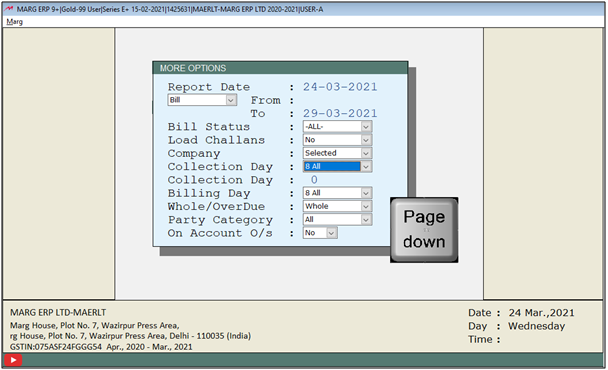Expand the On Account O/s dropdown

click(320, 233)
